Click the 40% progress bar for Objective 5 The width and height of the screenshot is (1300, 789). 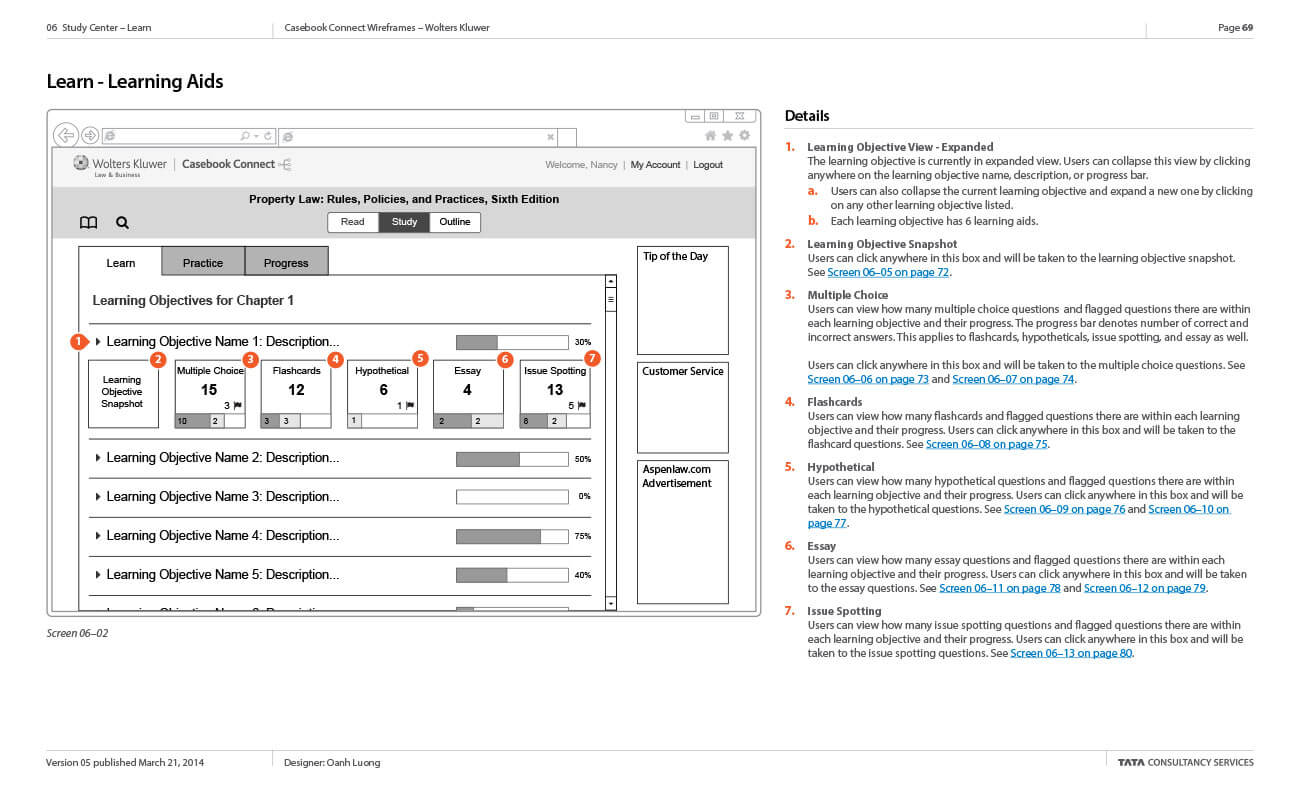click(x=512, y=575)
